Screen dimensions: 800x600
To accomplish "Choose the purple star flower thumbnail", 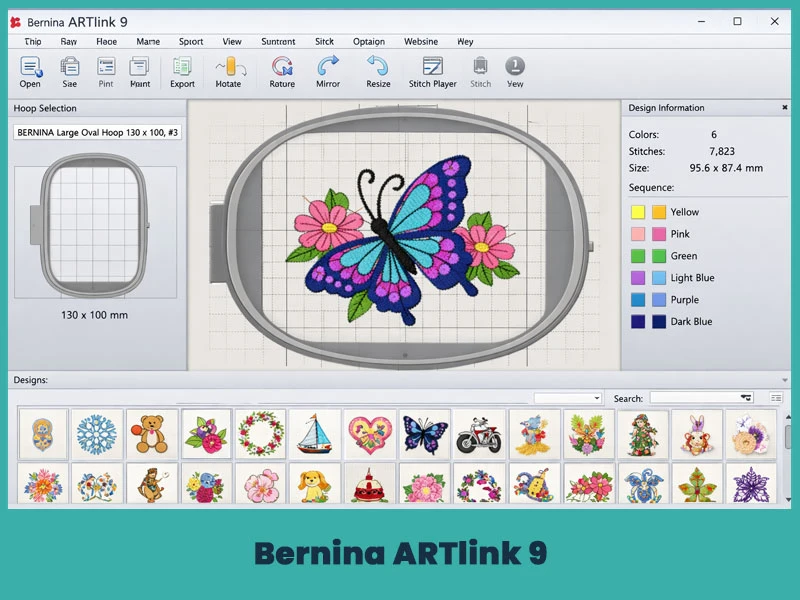I will [751, 484].
